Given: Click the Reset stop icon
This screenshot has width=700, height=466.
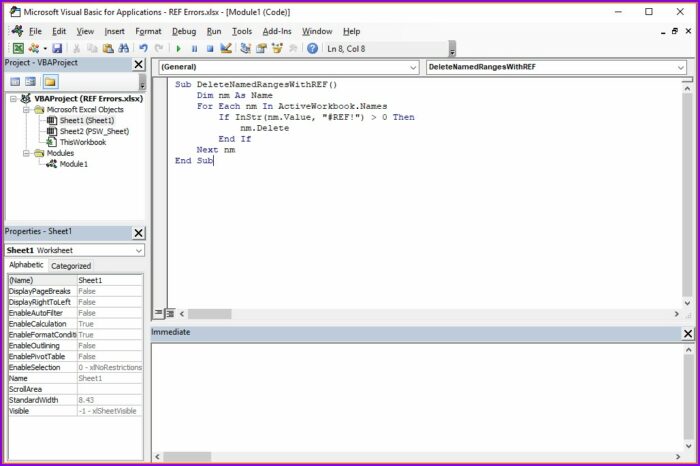Looking at the screenshot, I should (210, 48).
